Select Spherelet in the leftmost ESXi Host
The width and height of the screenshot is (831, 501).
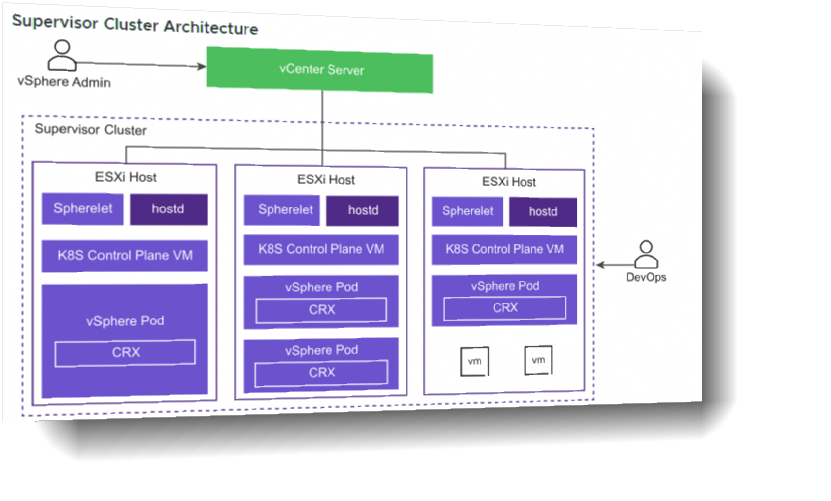82,209
